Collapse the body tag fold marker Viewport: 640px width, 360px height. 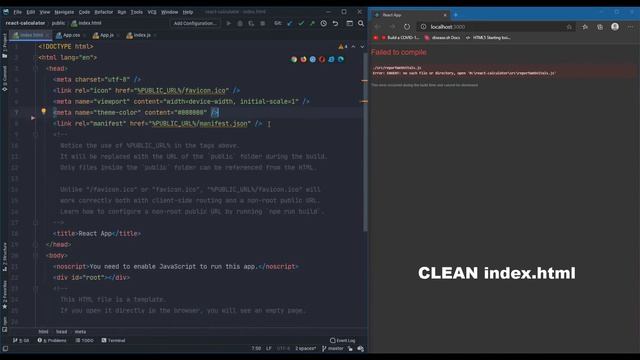(36, 256)
